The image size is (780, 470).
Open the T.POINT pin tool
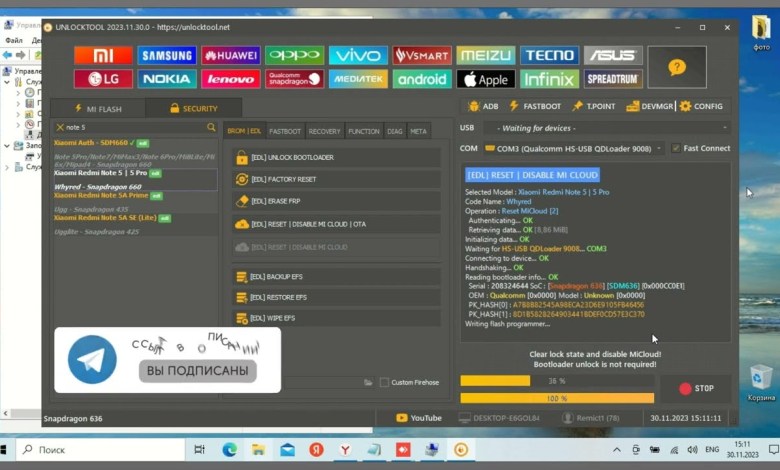[x=593, y=106]
